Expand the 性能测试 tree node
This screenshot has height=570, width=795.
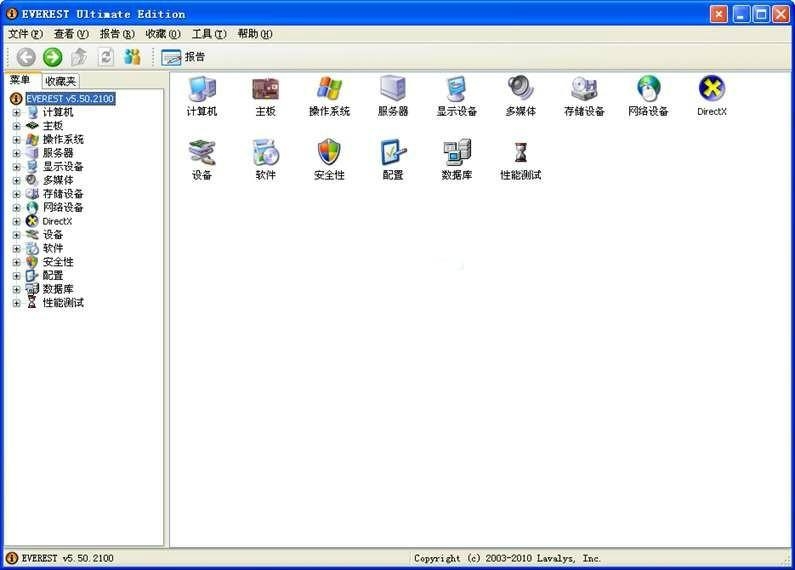point(16,303)
